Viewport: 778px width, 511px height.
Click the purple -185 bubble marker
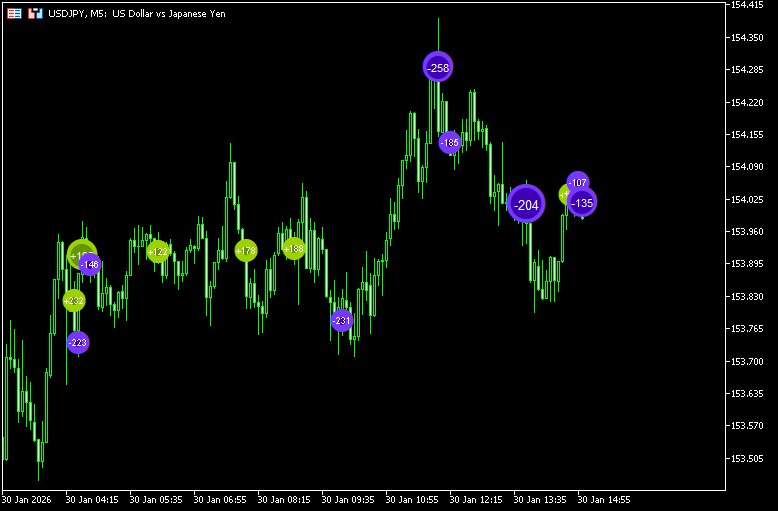pos(450,143)
